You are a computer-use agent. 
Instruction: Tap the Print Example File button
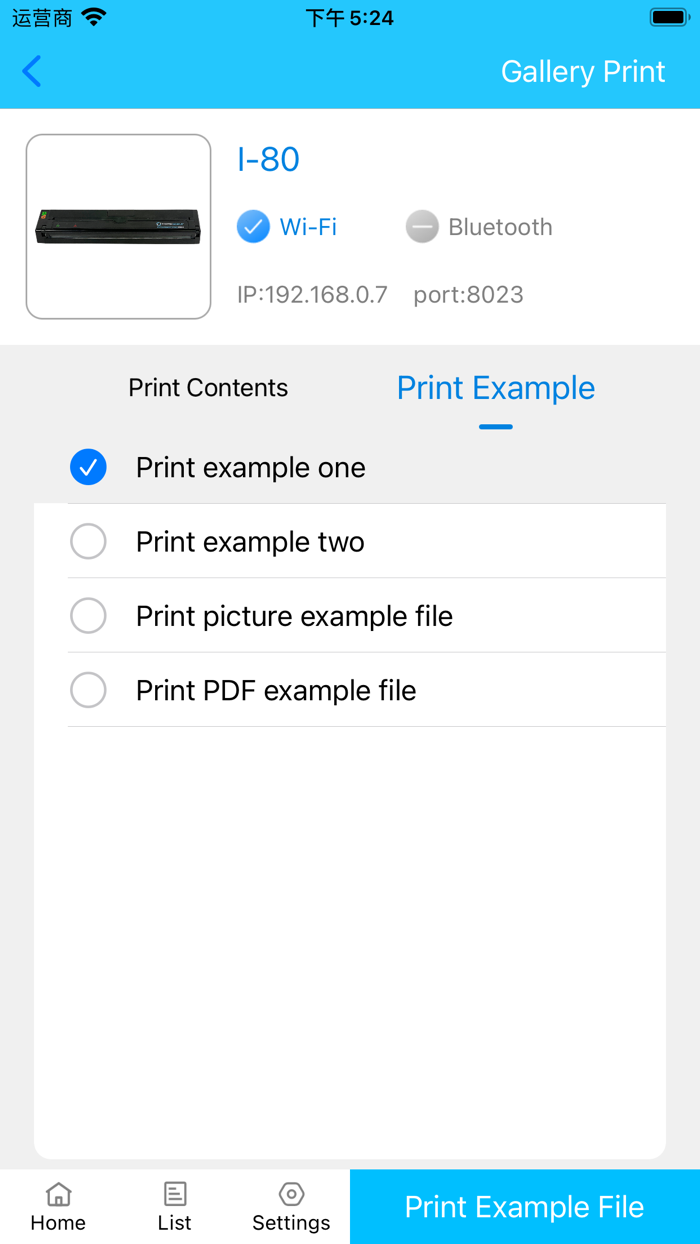pos(524,1206)
